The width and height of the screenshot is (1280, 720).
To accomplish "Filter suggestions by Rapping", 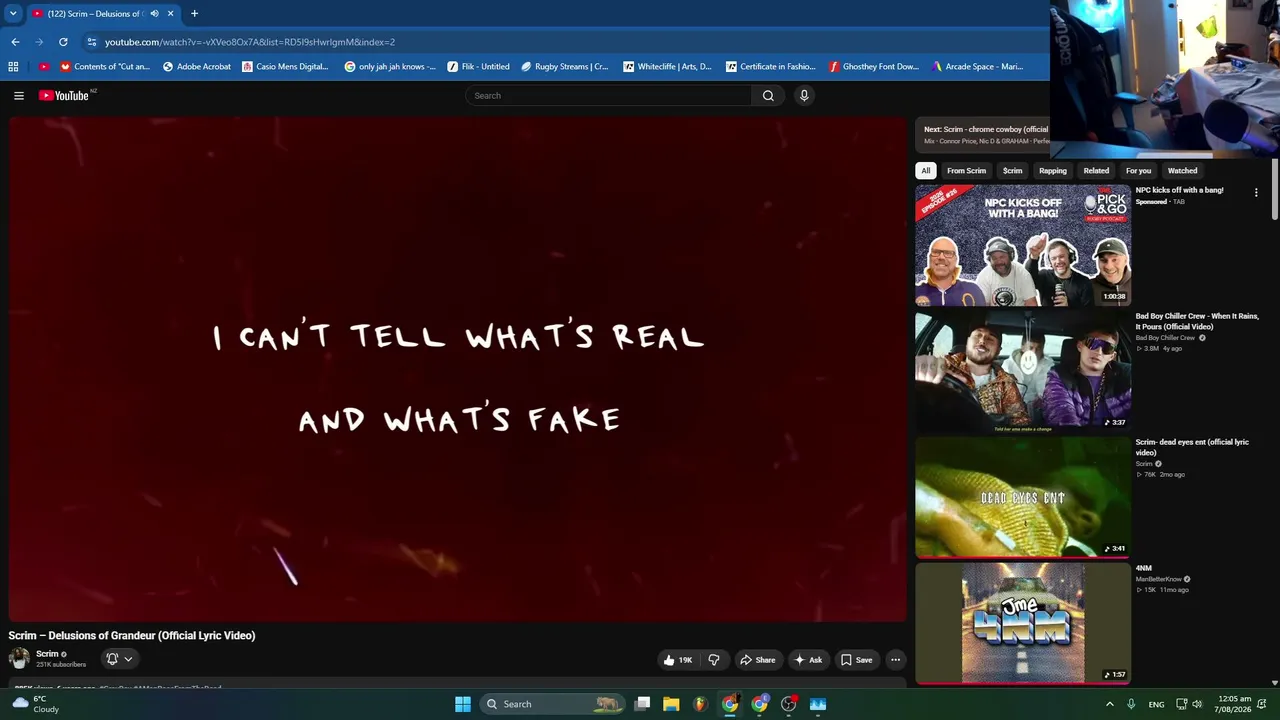I will pos(1053,171).
